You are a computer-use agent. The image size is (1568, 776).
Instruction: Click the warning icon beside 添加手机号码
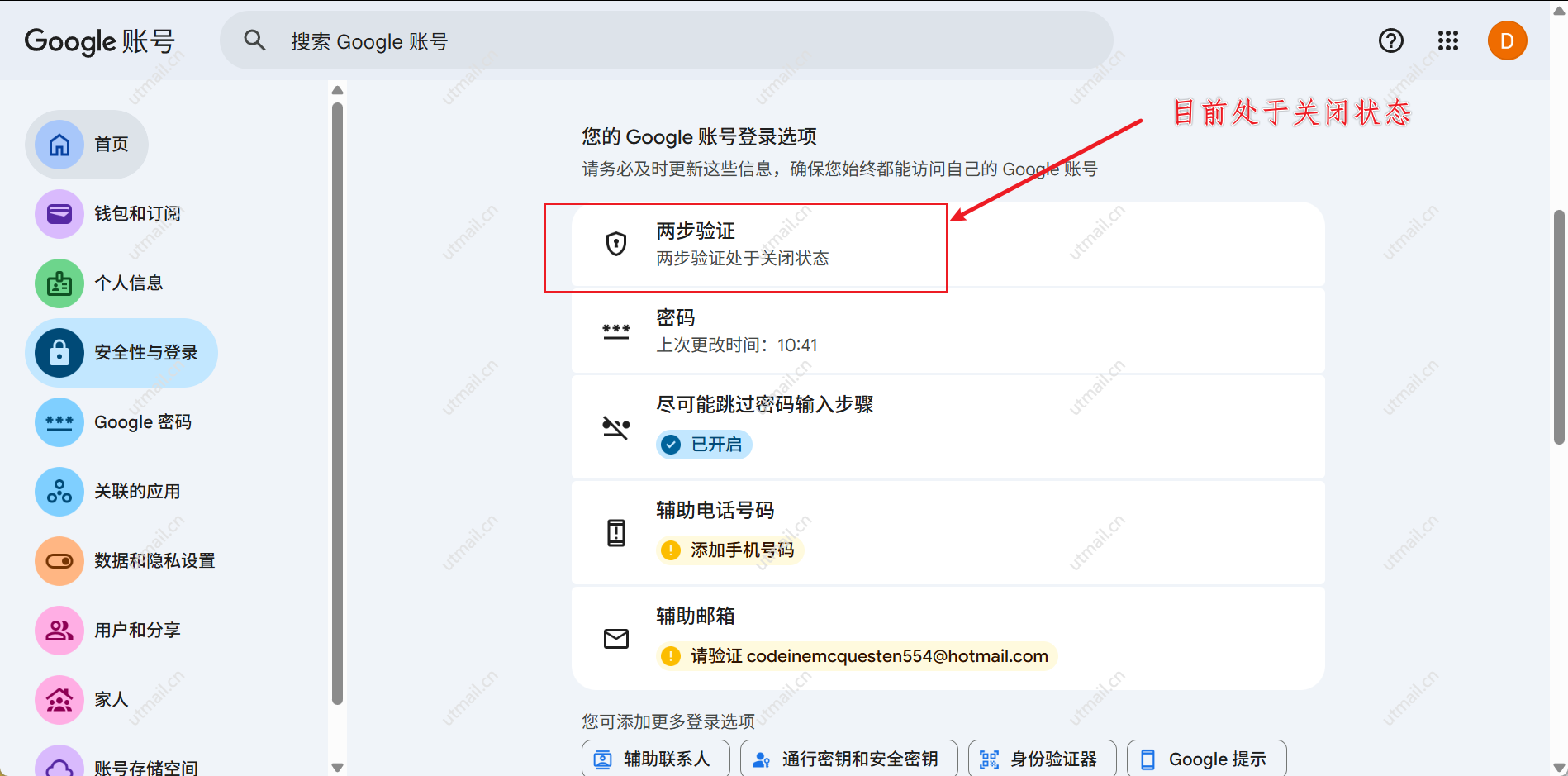[671, 550]
